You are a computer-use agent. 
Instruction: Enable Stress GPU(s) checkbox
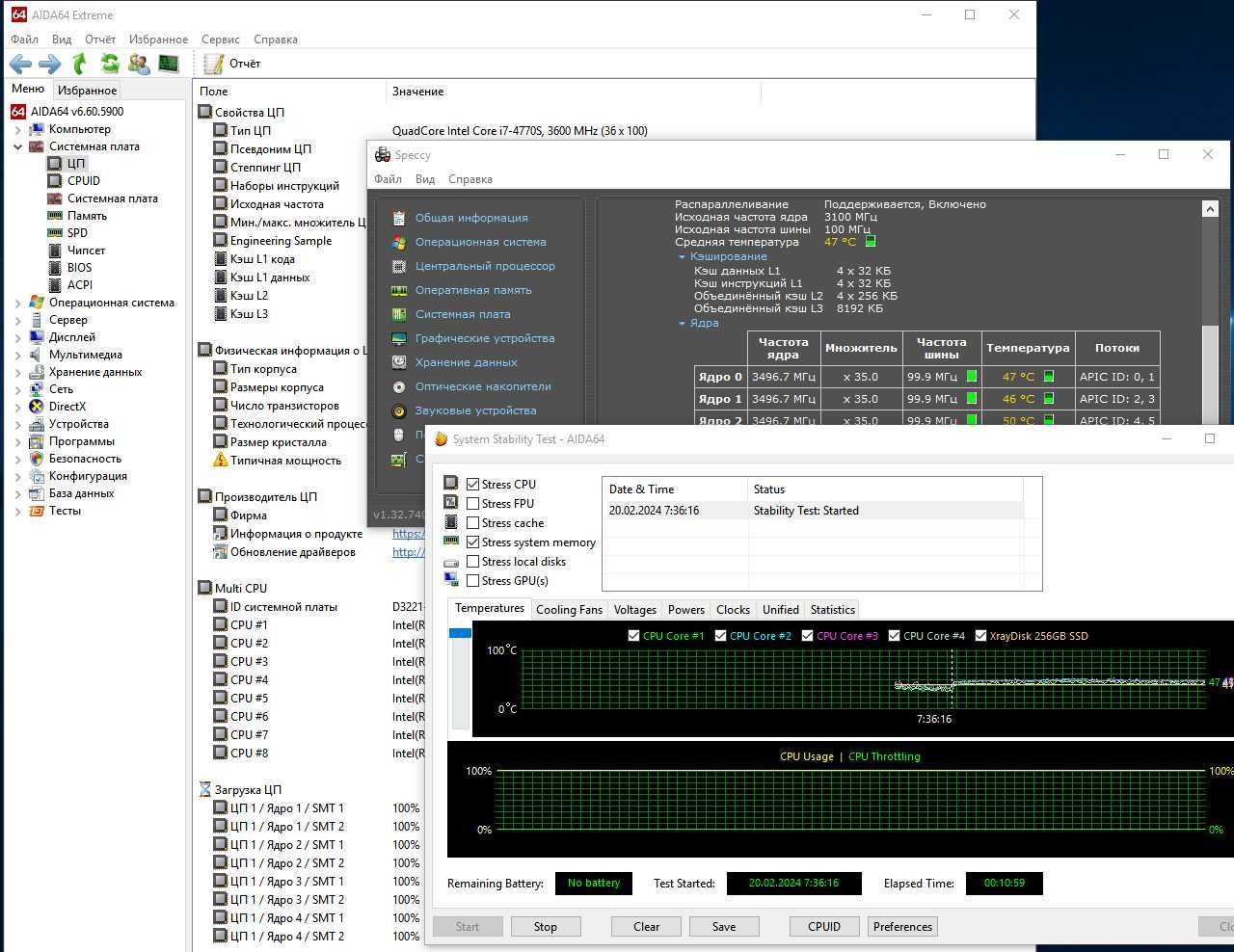pyautogui.click(x=472, y=581)
